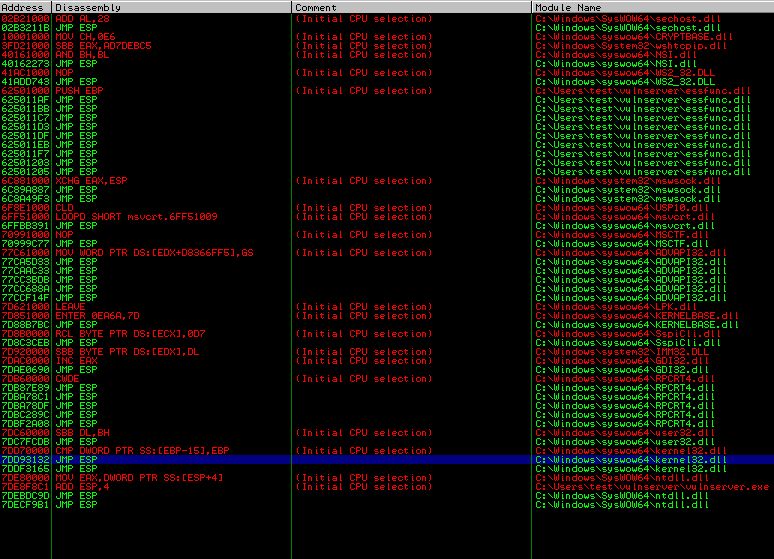Screen dimensions: 774x559
Task: Click address 77CAAC33
Action: 25,271
